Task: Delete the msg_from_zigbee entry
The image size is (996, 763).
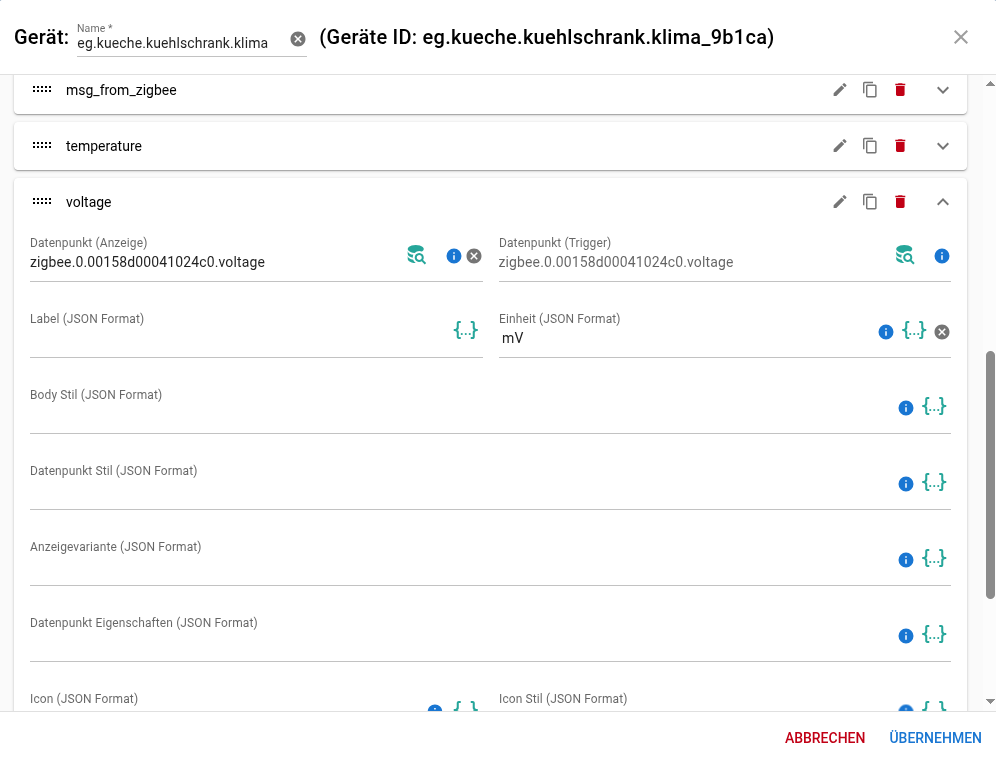Action: click(x=900, y=90)
